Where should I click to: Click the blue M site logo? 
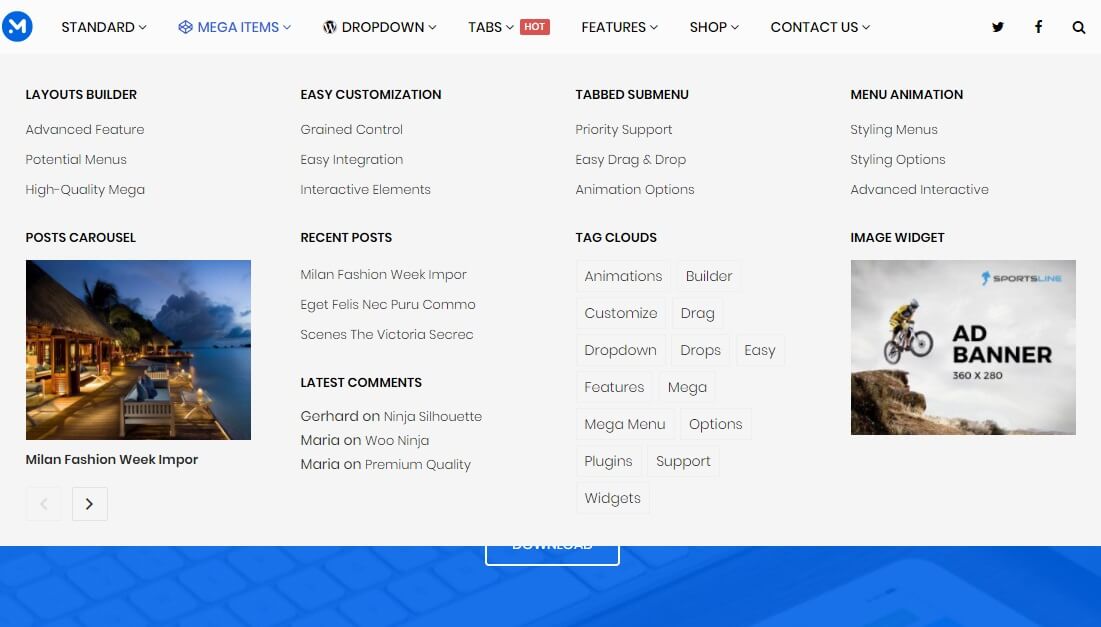[18, 27]
